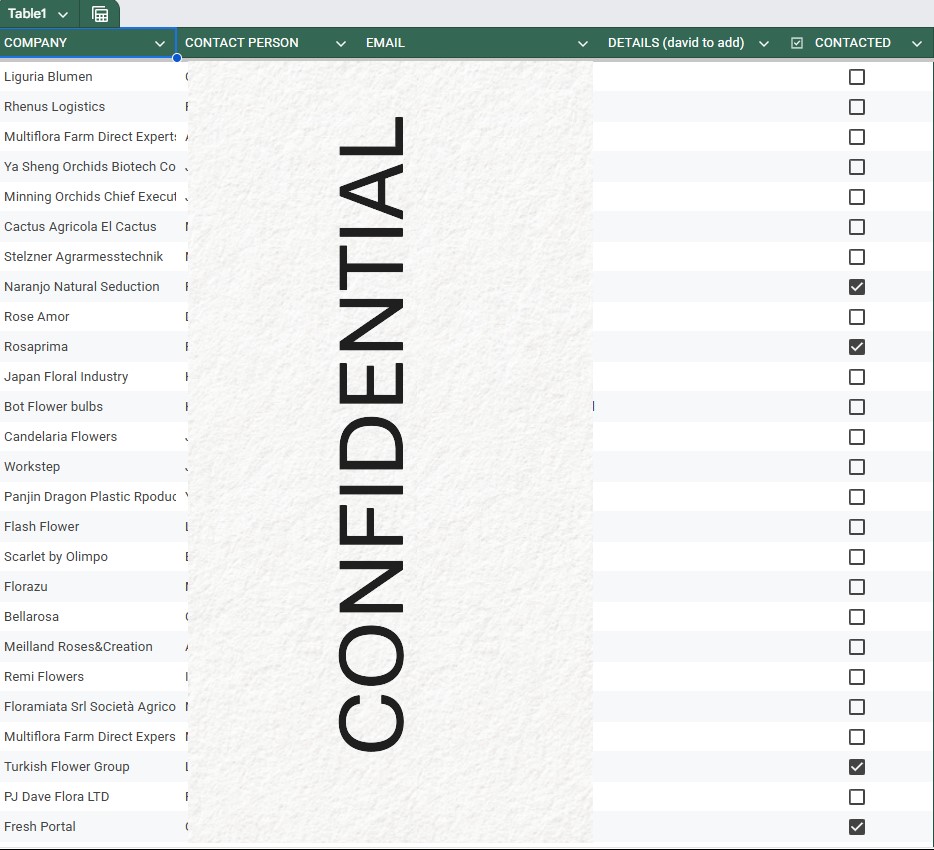The width and height of the screenshot is (934, 850).
Task: Tick the Florazu contacted checkbox
Action: [857, 587]
